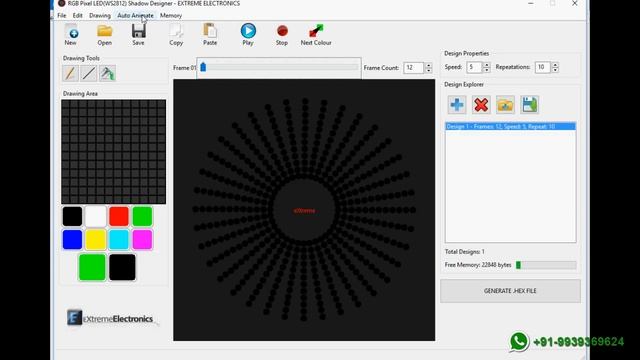
Task: Pick the red colour swatch
Action: coord(119,216)
